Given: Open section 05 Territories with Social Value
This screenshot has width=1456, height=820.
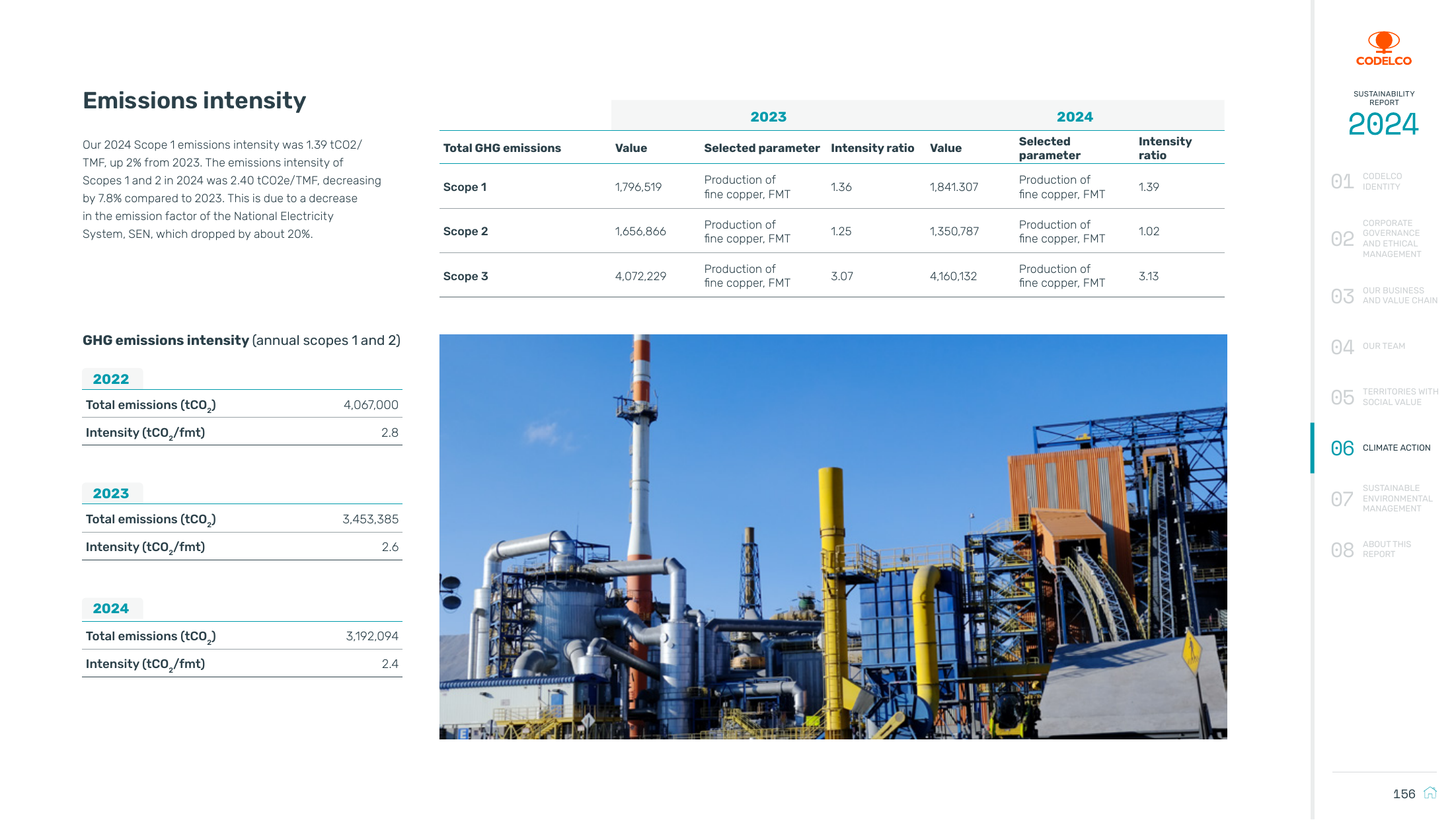Looking at the screenshot, I should click(1385, 396).
